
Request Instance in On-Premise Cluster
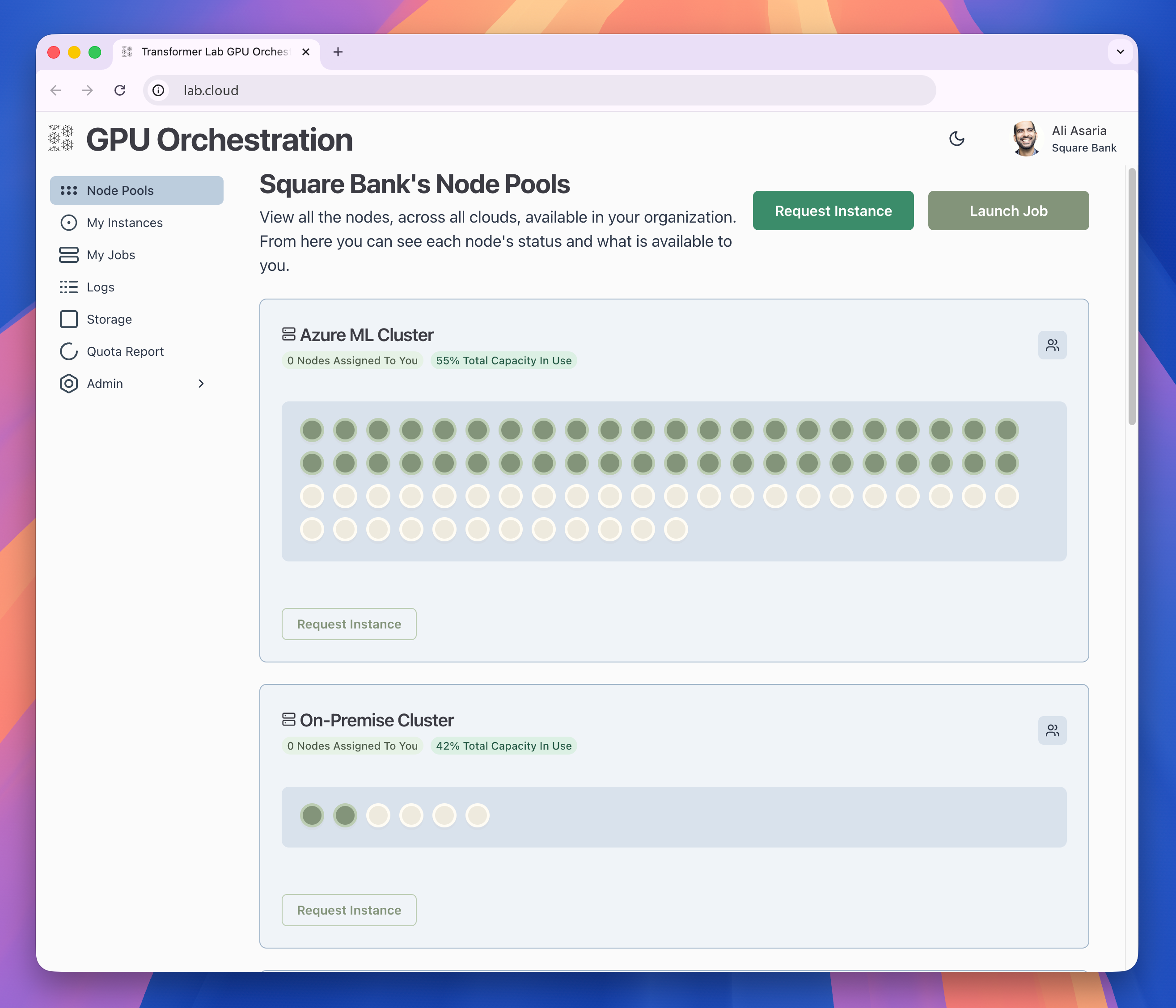348,910
